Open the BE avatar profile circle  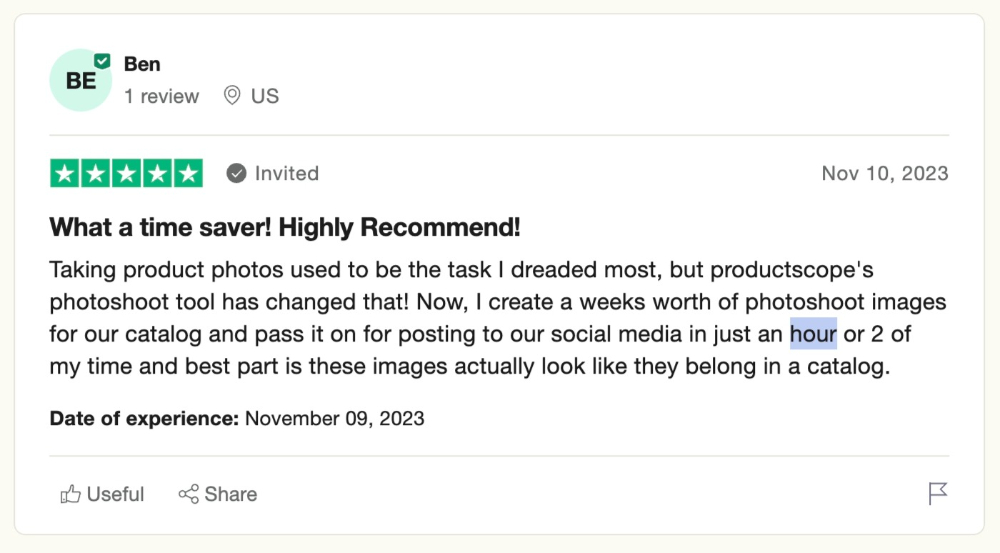(x=81, y=80)
